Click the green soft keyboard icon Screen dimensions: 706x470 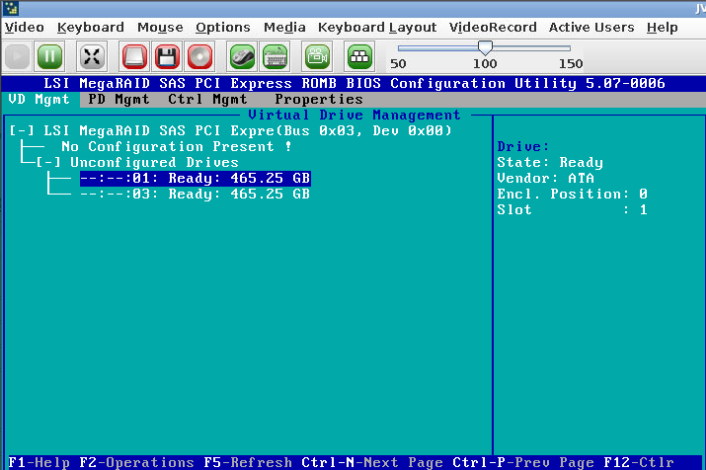pos(275,56)
